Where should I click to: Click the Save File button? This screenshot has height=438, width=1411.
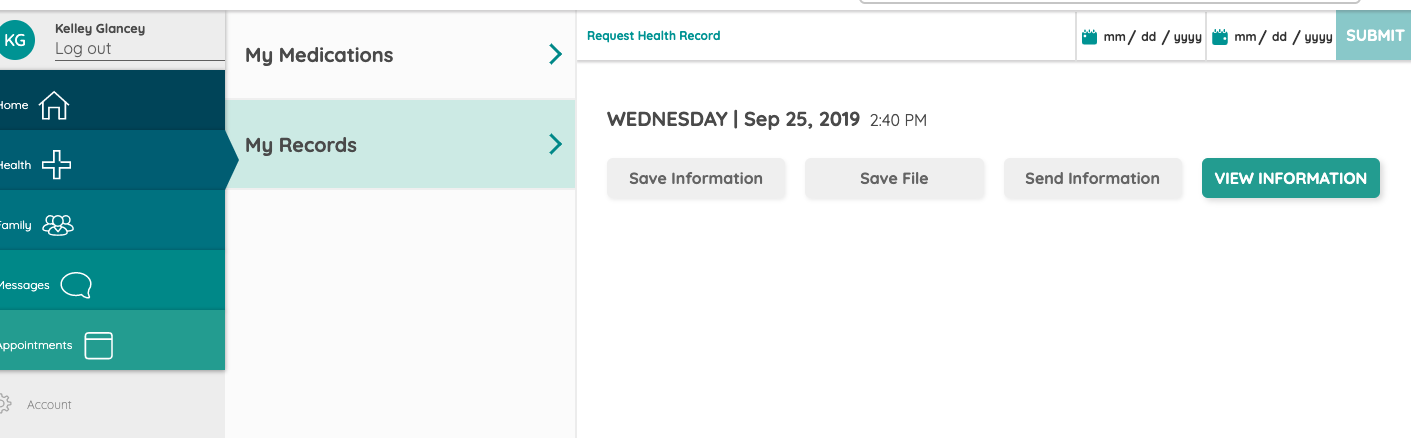[894, 178]
